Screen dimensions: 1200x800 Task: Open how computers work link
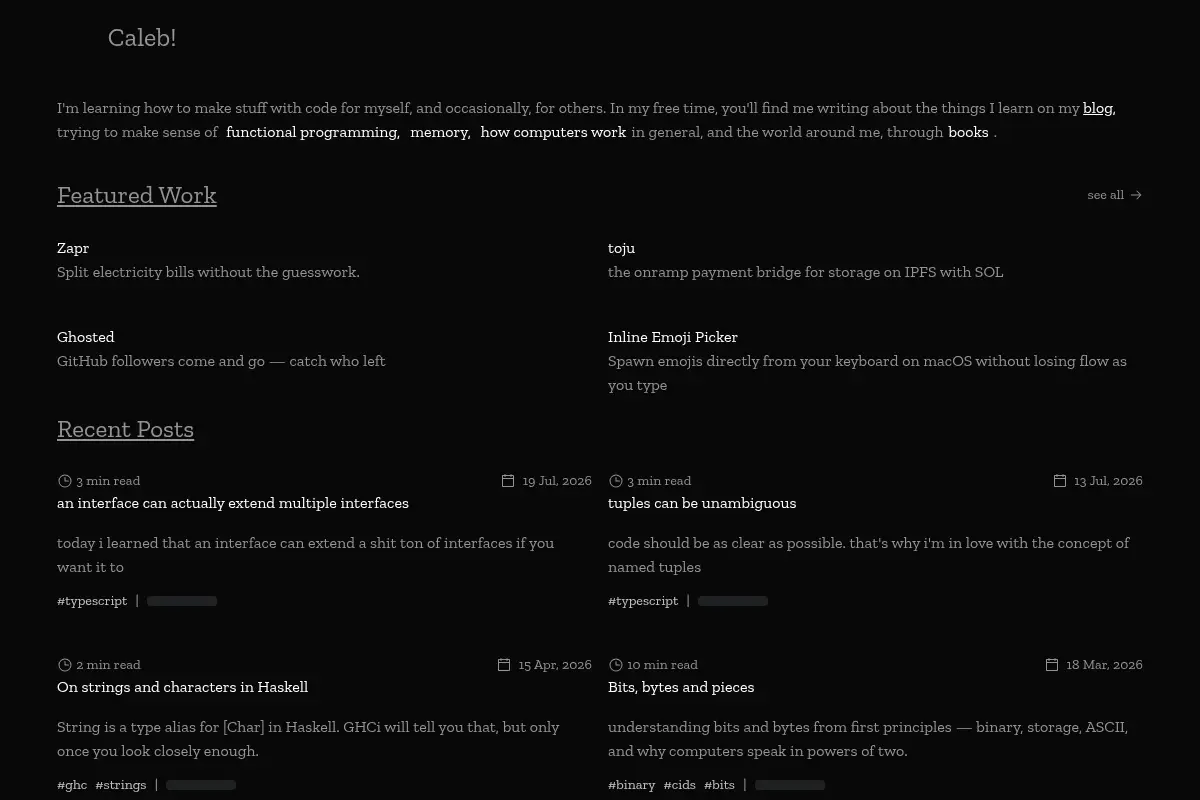click(553, 132)
